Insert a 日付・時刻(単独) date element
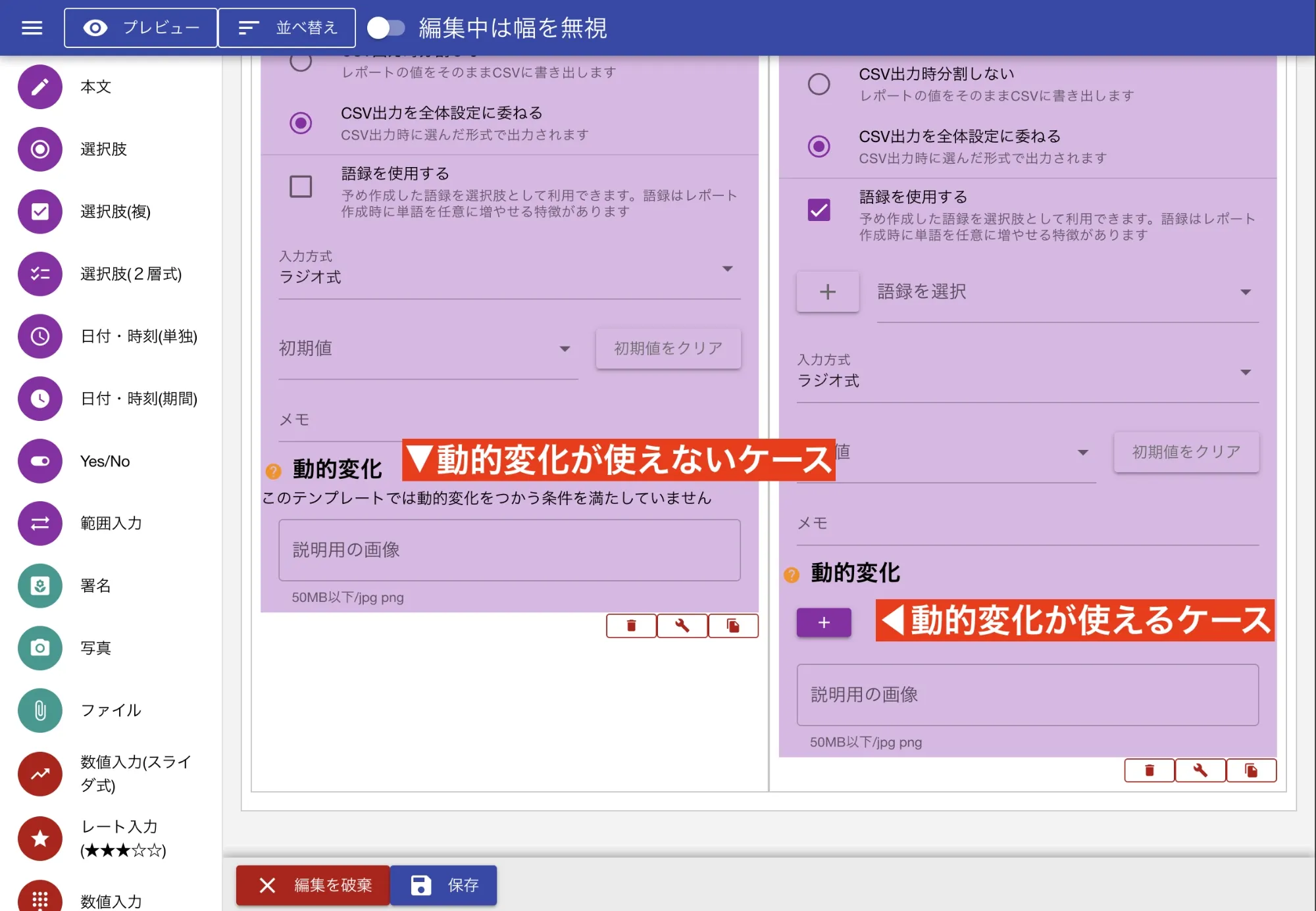This screenshot has height=911, width=1316. (x=39, y=336)
